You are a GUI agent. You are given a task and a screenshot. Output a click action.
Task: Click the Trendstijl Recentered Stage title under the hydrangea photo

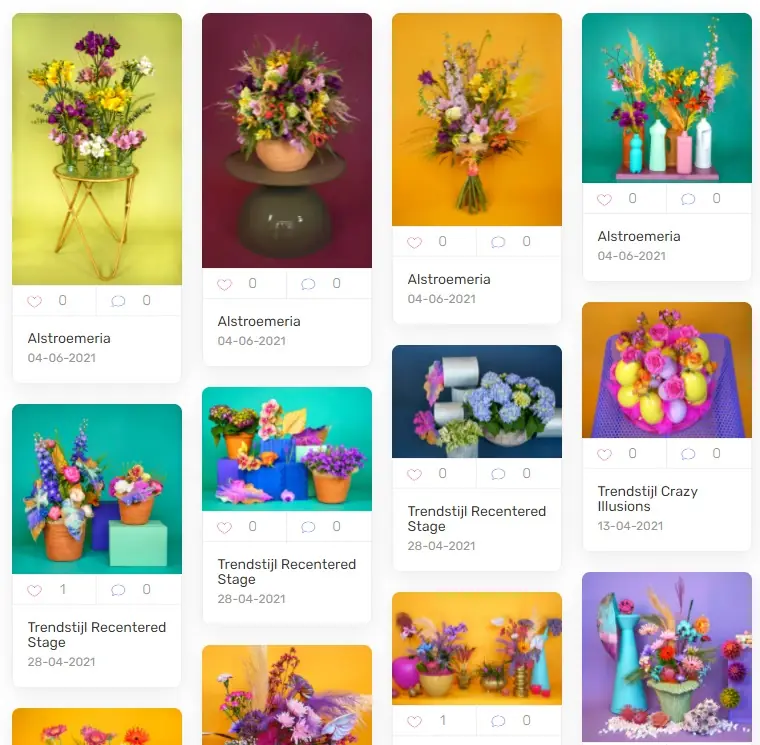477,519
